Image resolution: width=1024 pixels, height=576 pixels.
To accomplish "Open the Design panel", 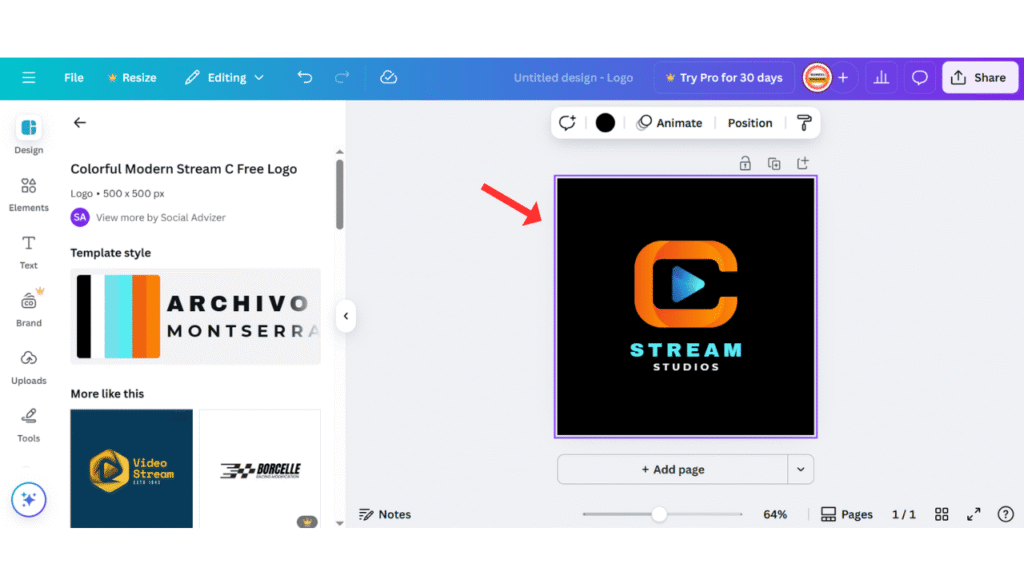I will (x=28, y=135).
